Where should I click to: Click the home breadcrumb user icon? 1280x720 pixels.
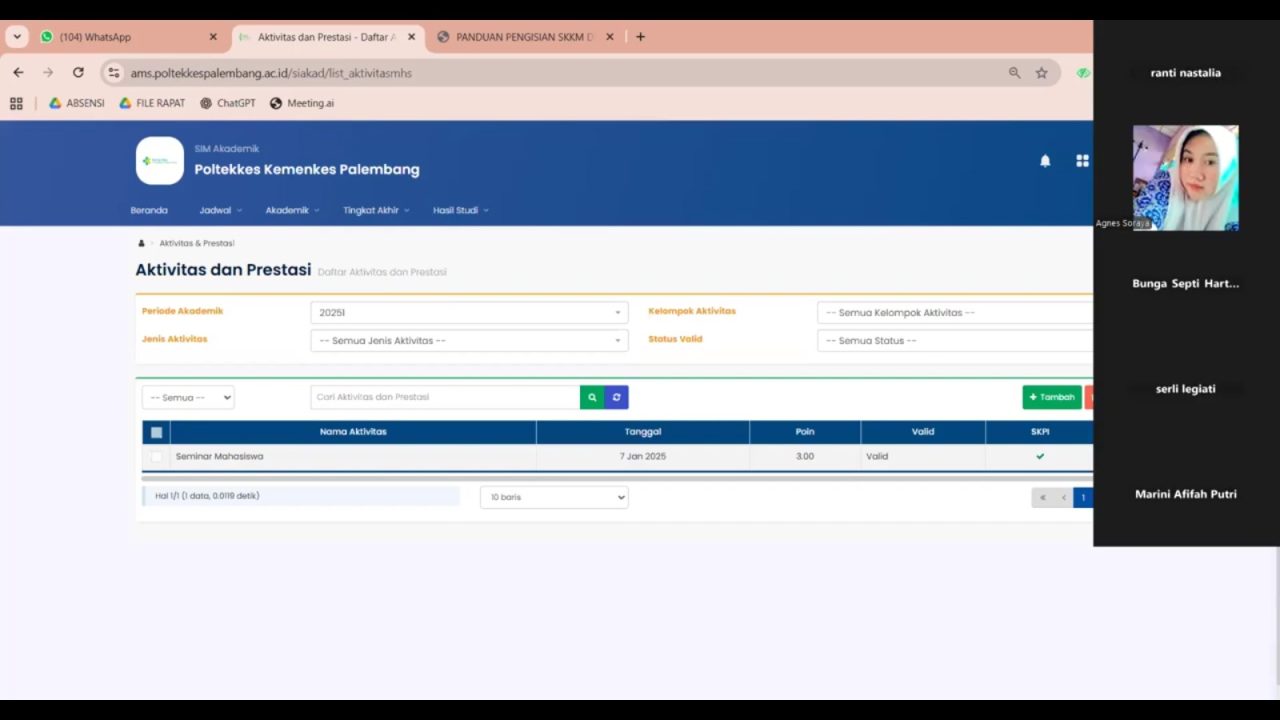pos(141,243)
